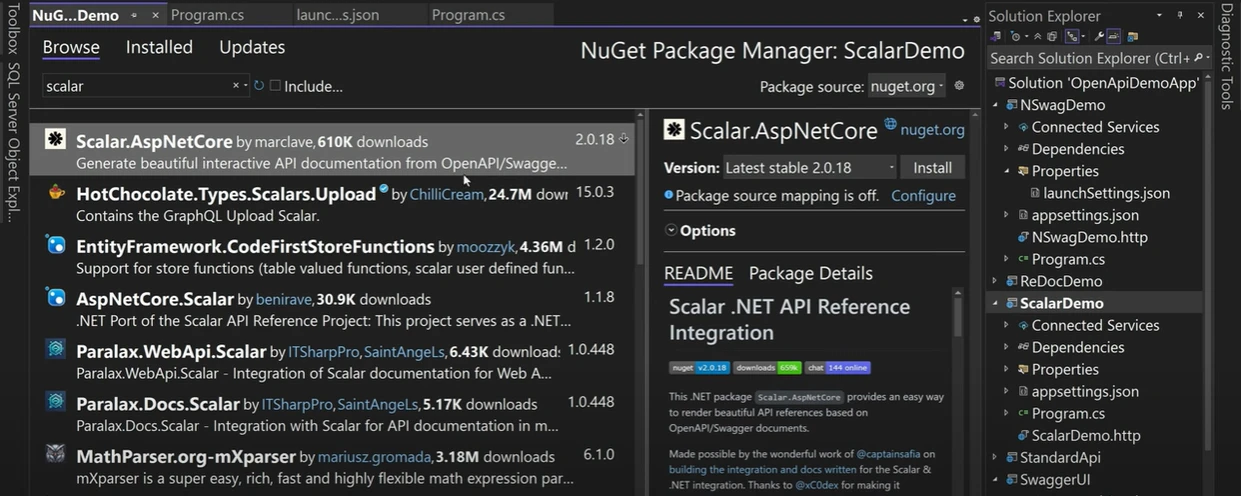The height and width of the screenshot is (496, 1241).
Task: Open the Version dropdown showing Latest stable 2.0.18
Action: [x=810, y=168]
